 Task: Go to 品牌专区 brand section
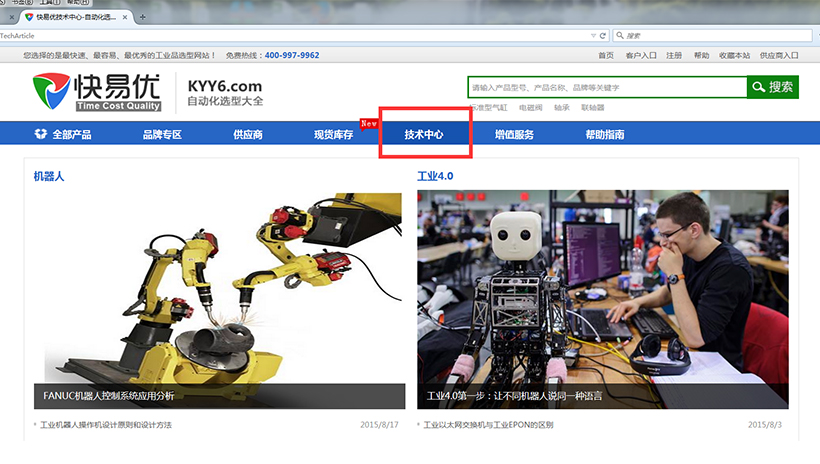(162, 134)
